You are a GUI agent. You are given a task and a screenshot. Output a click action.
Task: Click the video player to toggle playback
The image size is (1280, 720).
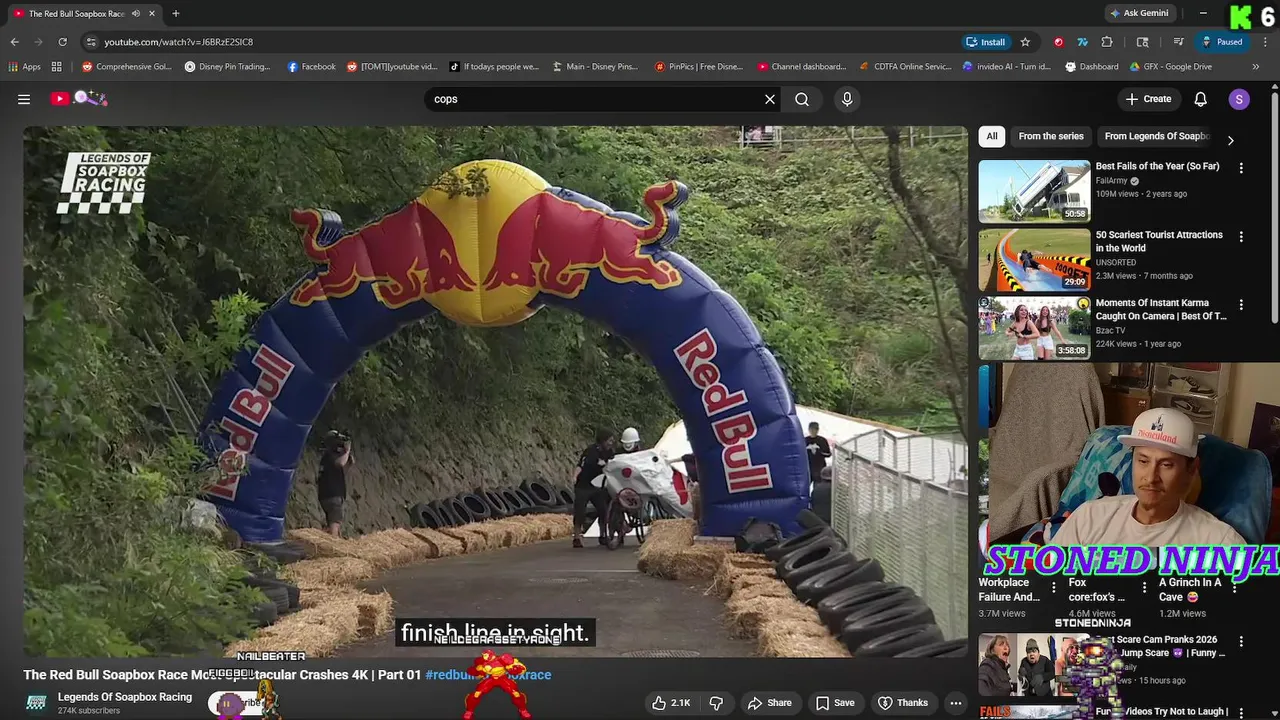(x=495, y=390)
